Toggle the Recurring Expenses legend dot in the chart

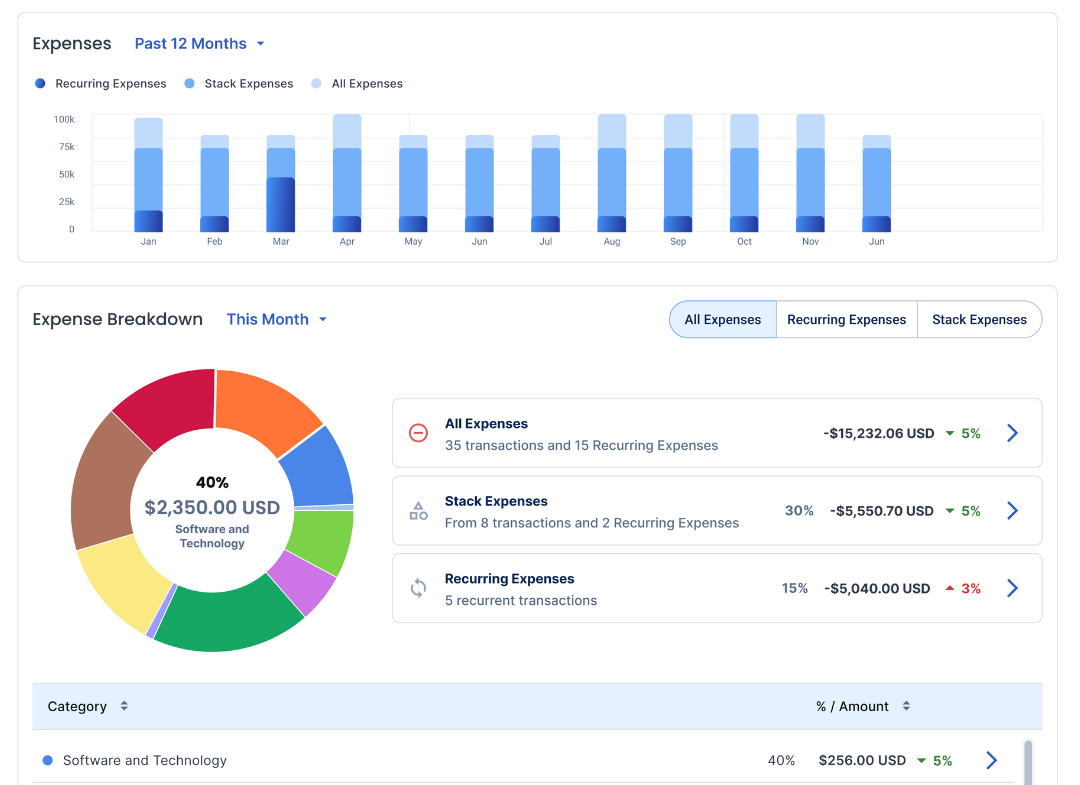40,84
